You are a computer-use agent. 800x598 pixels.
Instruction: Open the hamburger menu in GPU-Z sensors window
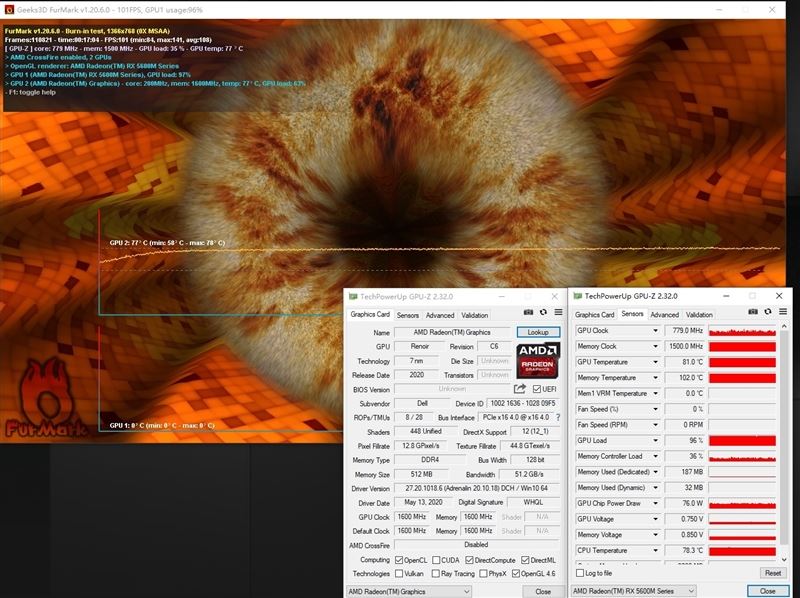[783, 312]
